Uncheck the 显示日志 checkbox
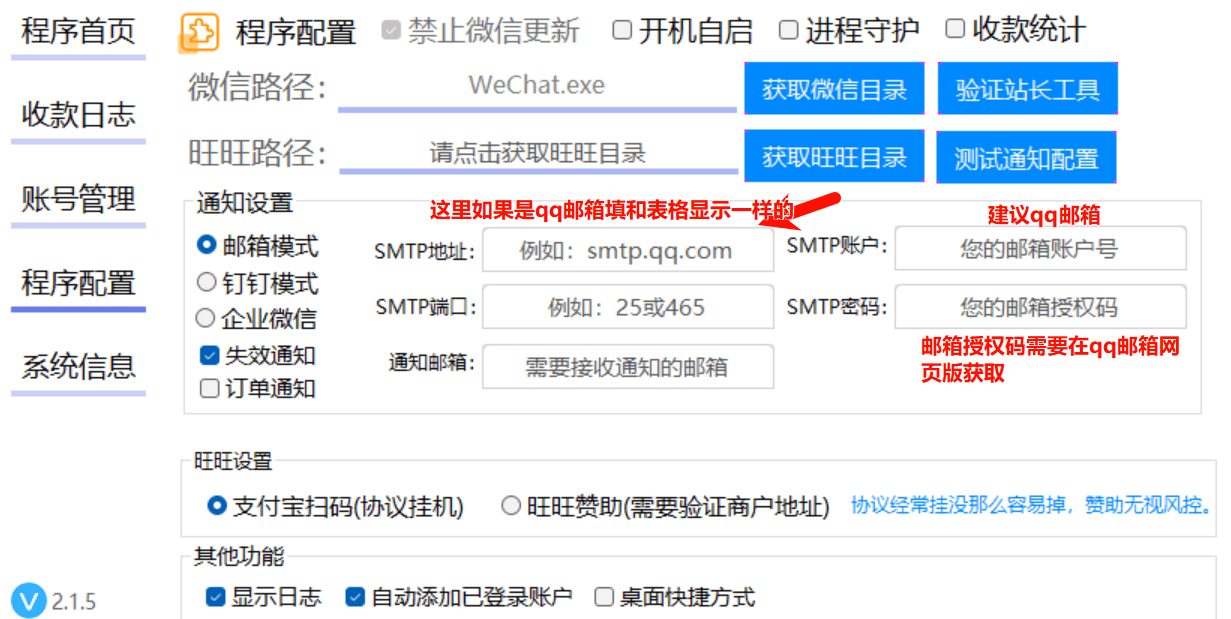This screenshot has width=1231, height=619. coord(215,597)
